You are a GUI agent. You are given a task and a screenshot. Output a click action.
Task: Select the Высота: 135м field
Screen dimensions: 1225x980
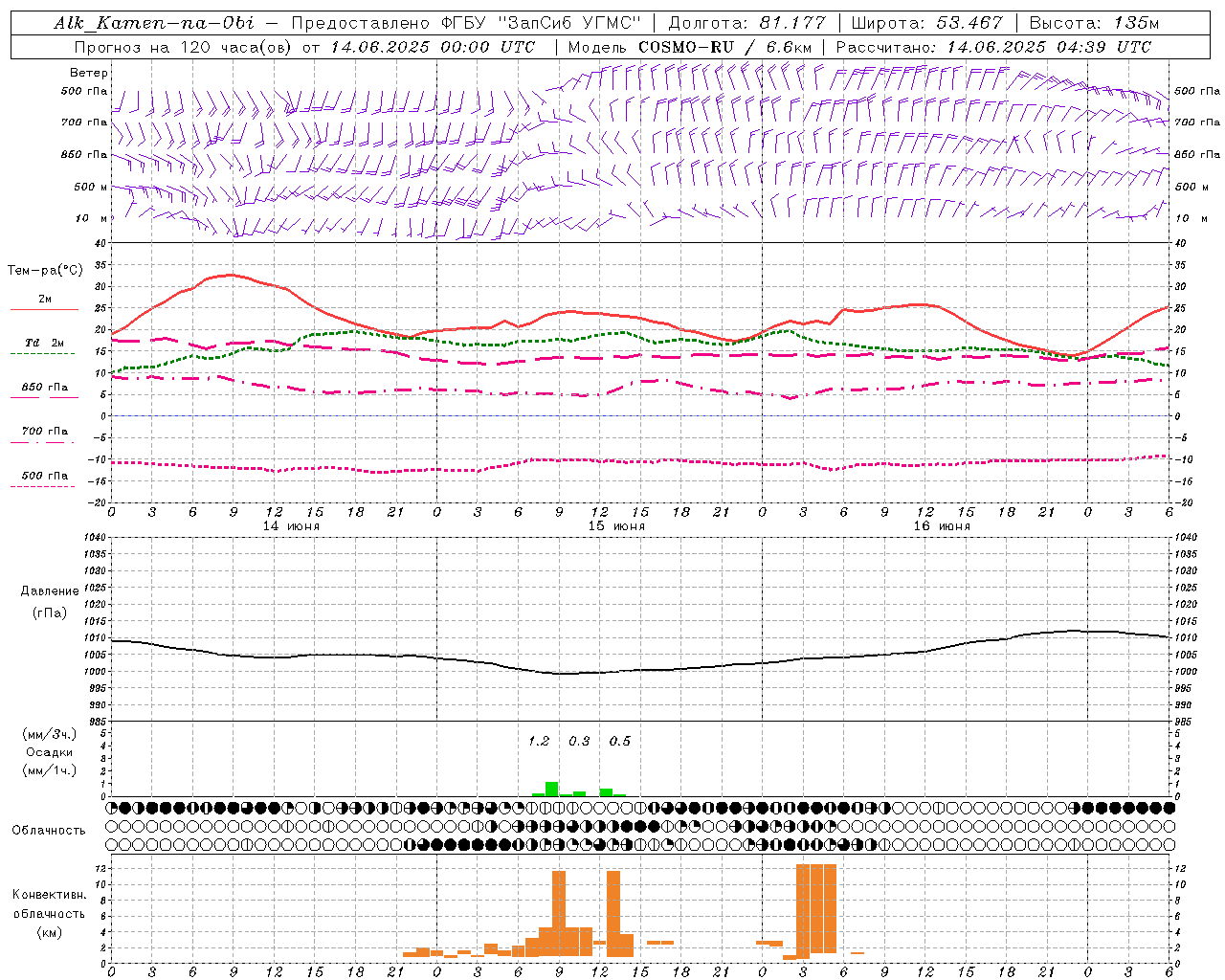1094,23
